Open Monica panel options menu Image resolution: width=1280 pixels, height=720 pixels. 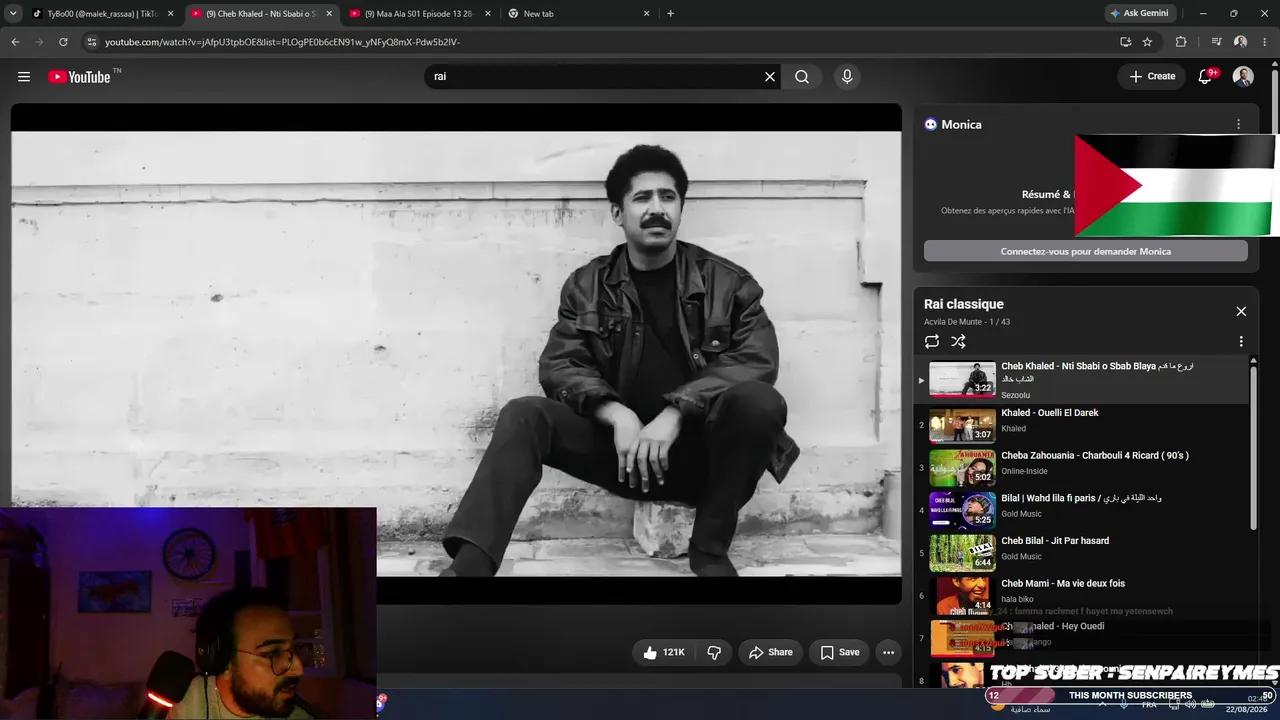point(1238,125)
